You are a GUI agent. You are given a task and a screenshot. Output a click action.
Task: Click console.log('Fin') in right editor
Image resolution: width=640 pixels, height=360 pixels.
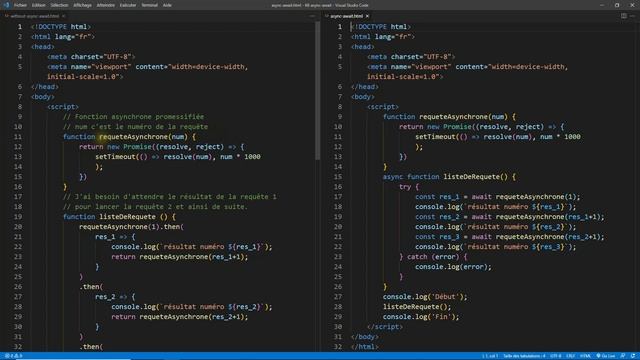[421, 317]
